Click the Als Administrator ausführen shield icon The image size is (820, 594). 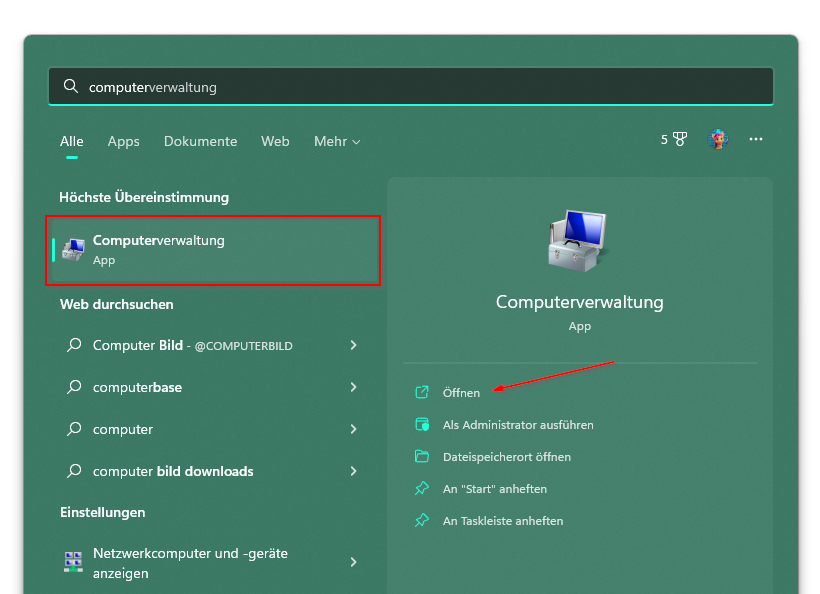(x=422, y=424)
